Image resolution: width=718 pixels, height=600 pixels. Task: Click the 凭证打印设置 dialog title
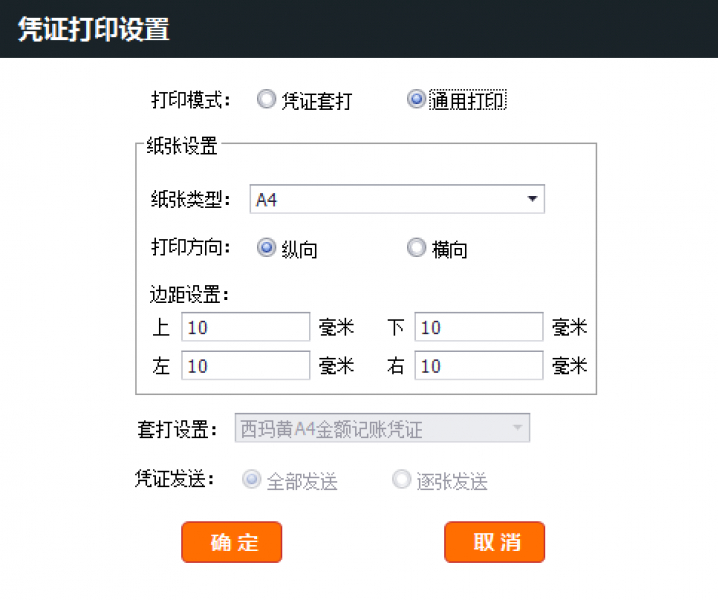94,29
